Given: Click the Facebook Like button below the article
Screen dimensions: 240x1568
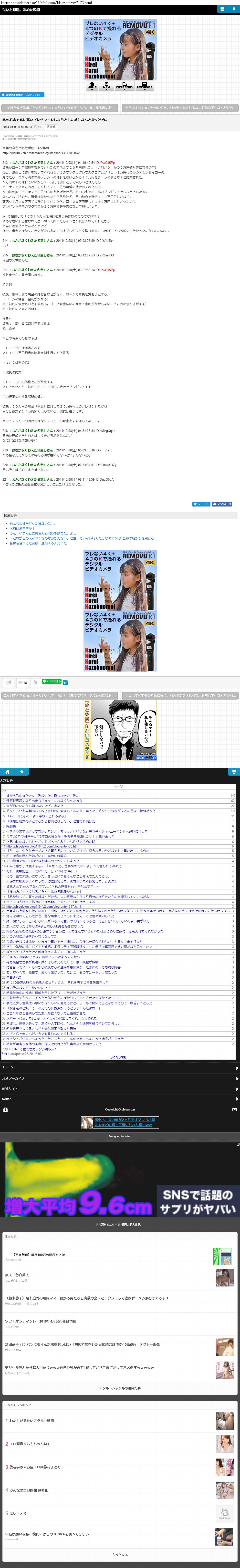Looking at the screenshot, I should pyautogui.click(x=222, y=504).
